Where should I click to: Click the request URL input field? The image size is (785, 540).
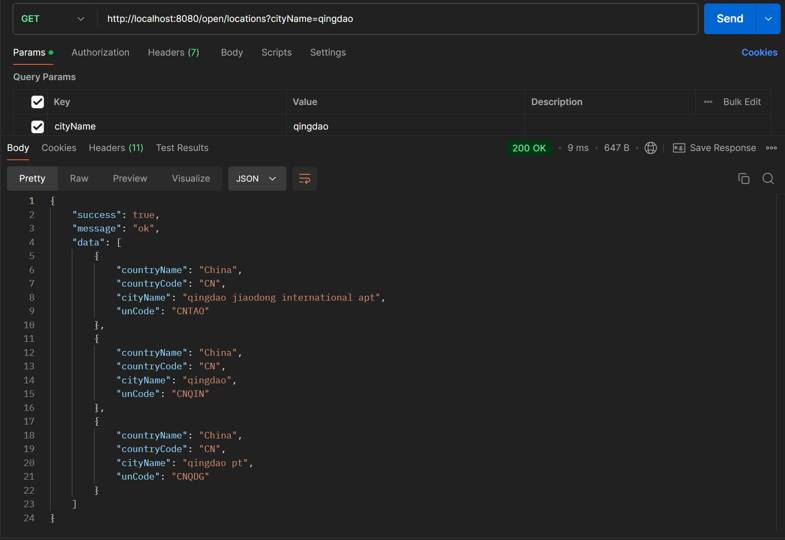400,19
